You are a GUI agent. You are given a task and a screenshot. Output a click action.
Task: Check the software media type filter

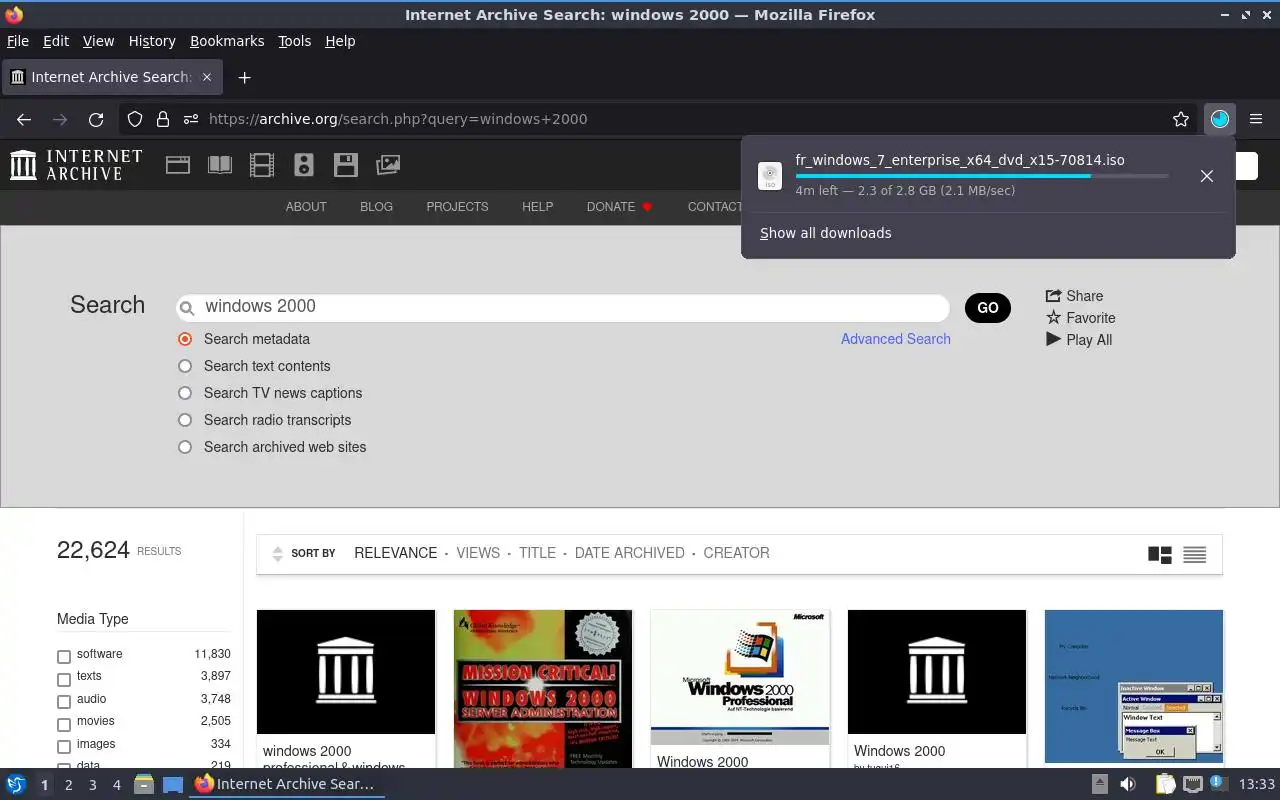tap(64, 657)
